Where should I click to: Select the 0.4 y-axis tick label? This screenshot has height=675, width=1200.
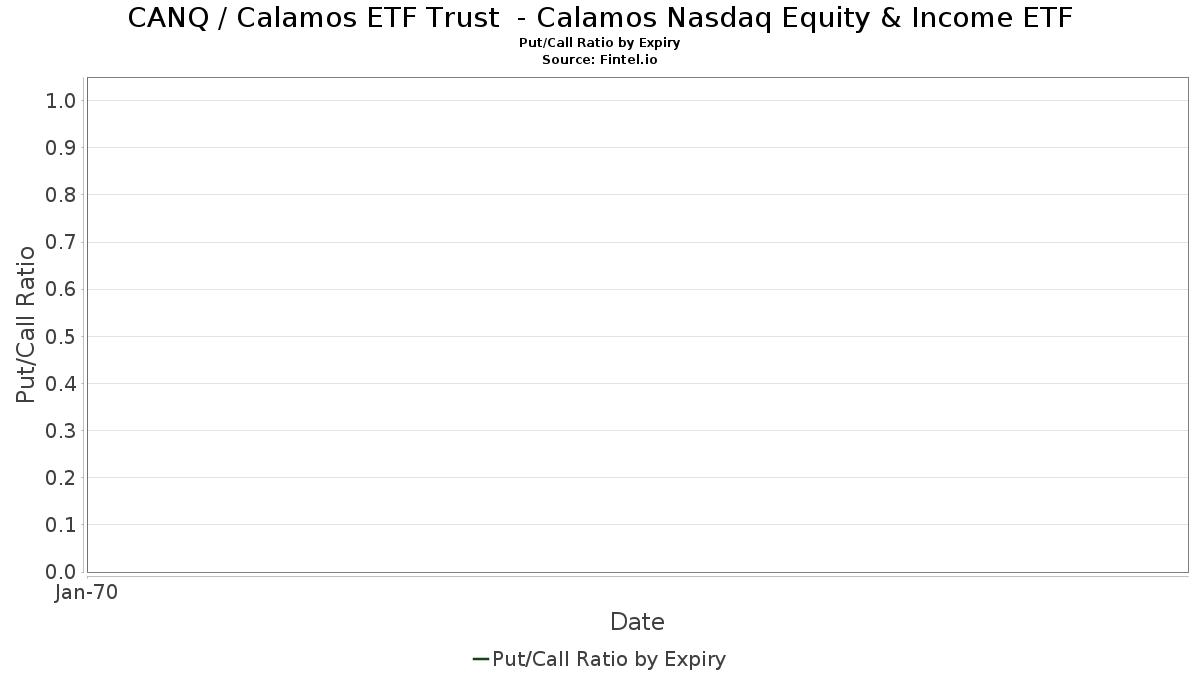[x=61, y=384]
